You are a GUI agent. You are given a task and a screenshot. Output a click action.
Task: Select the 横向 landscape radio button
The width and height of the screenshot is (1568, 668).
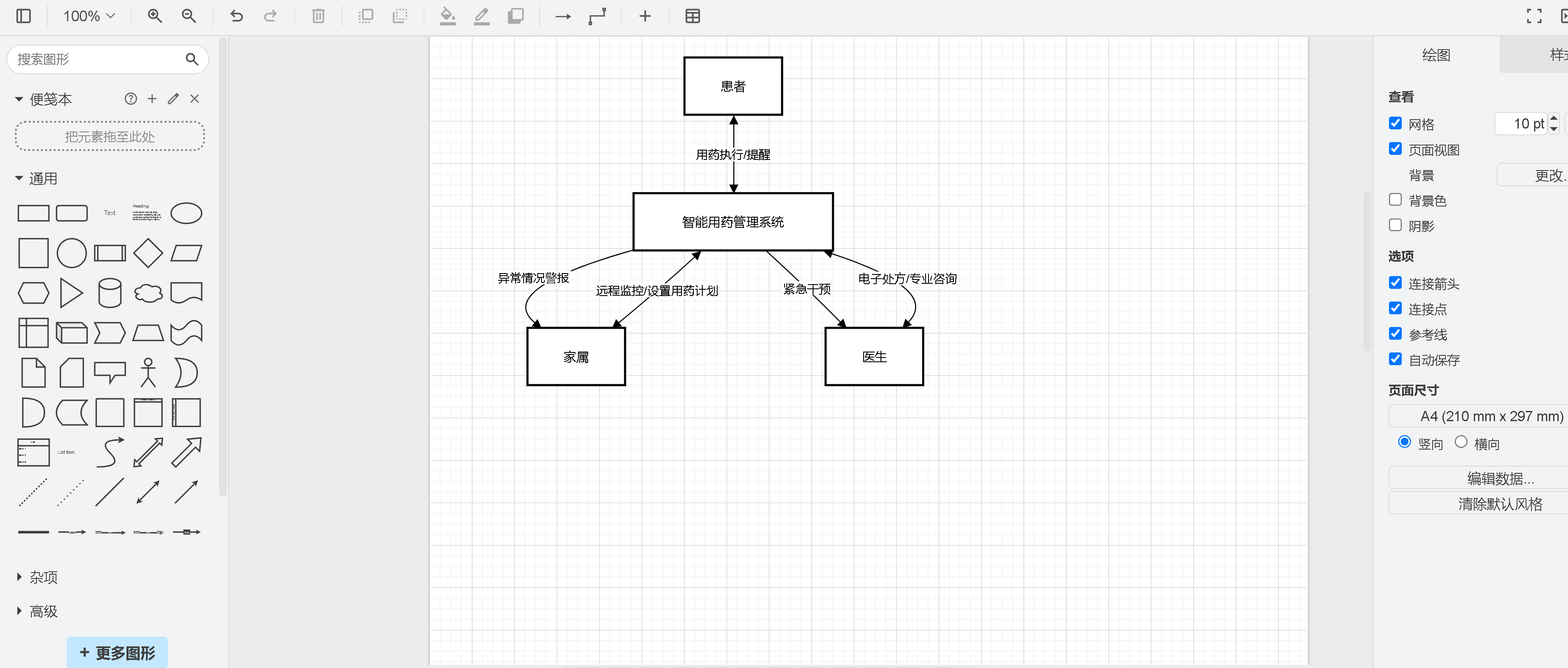[1461, 442]
